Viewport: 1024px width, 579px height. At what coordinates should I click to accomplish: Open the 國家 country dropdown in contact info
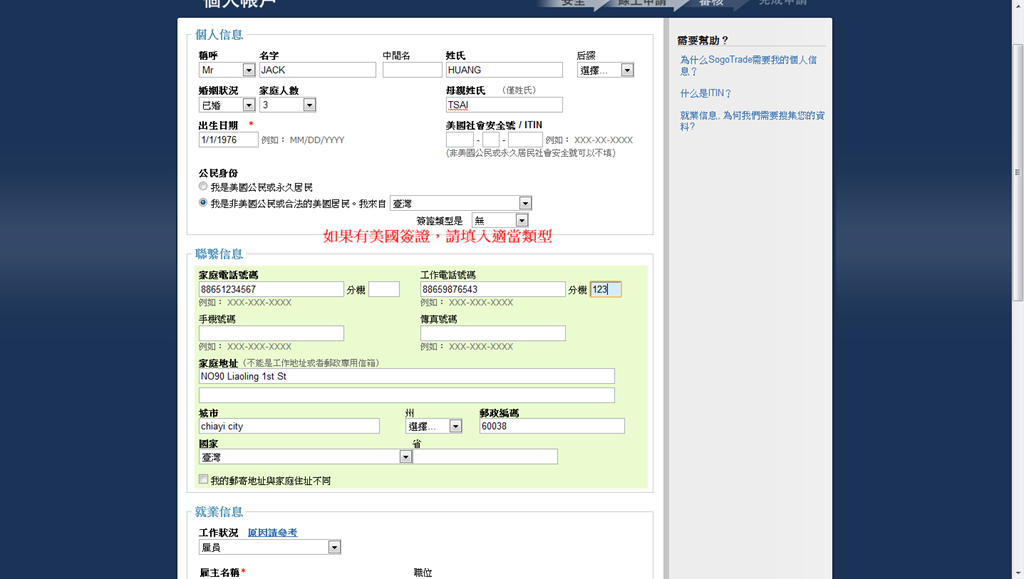pos(306,457)
